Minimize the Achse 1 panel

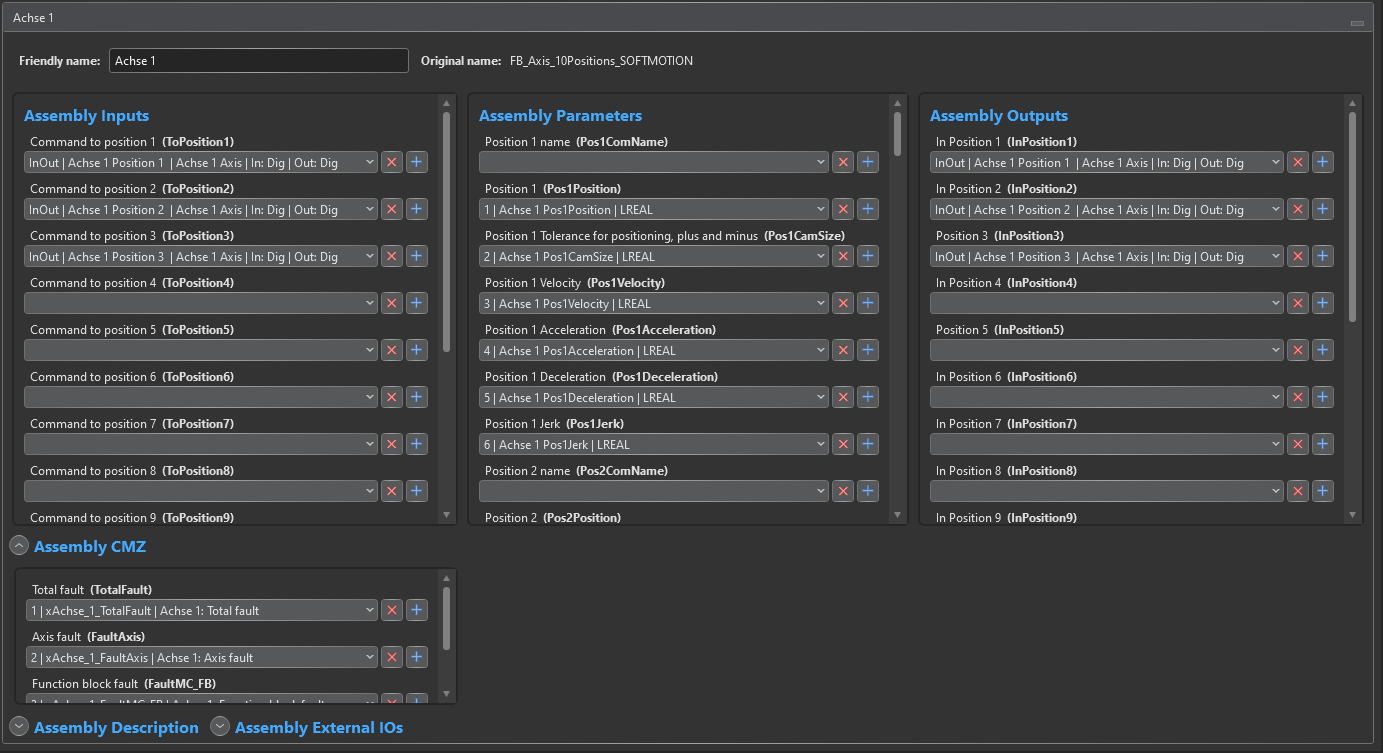pyautogui.click(x=1357, y=22)
